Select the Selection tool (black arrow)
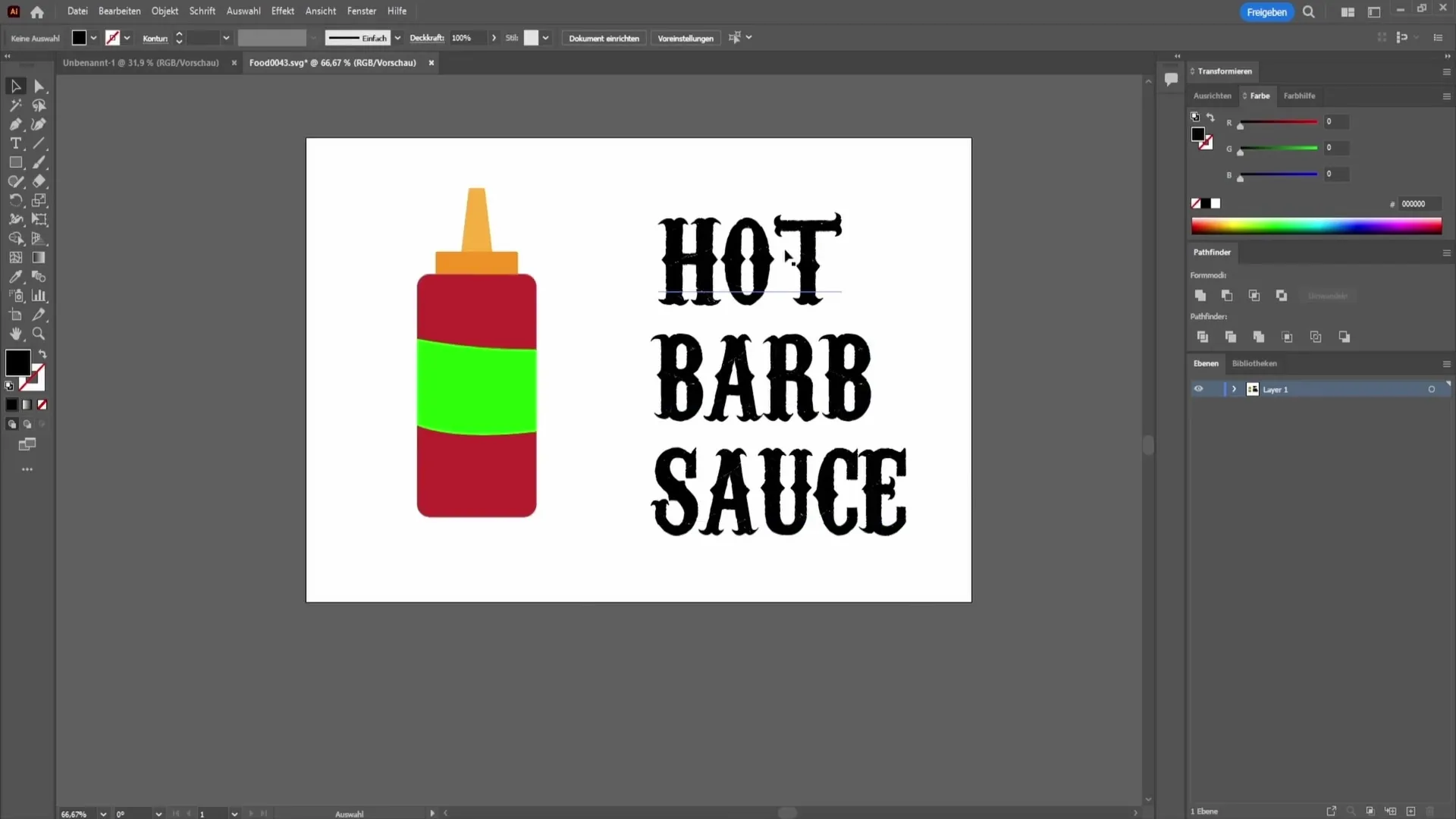This screenshot has width=1456, height=819. [x=15, y=86]
